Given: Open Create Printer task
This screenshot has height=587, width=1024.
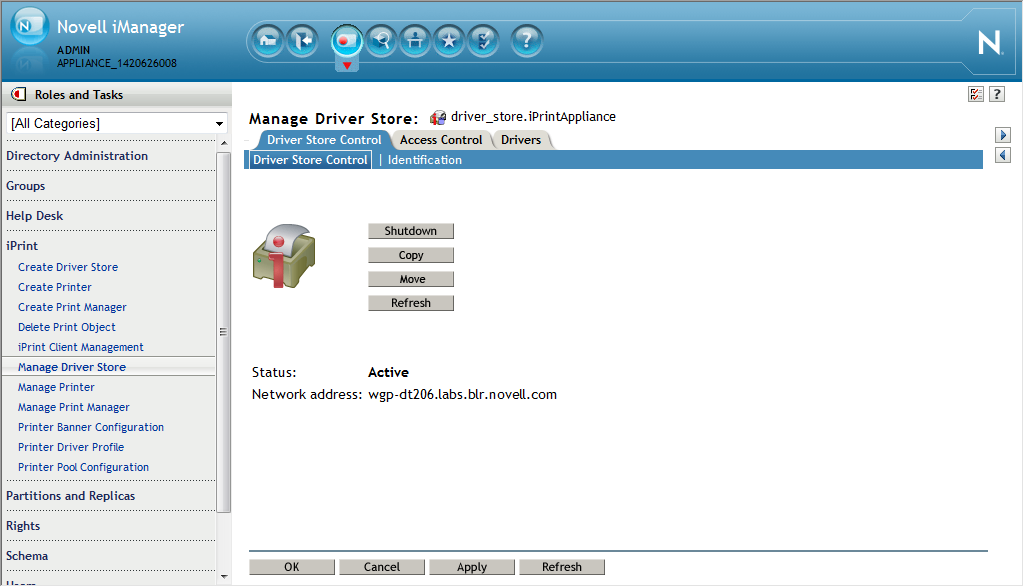Looking at the screenshot, I should [55, 287].
